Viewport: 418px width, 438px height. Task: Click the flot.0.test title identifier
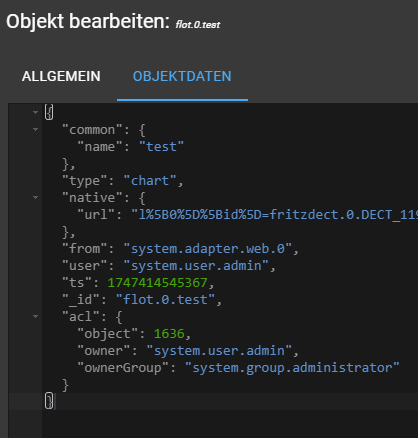point(198,25)
